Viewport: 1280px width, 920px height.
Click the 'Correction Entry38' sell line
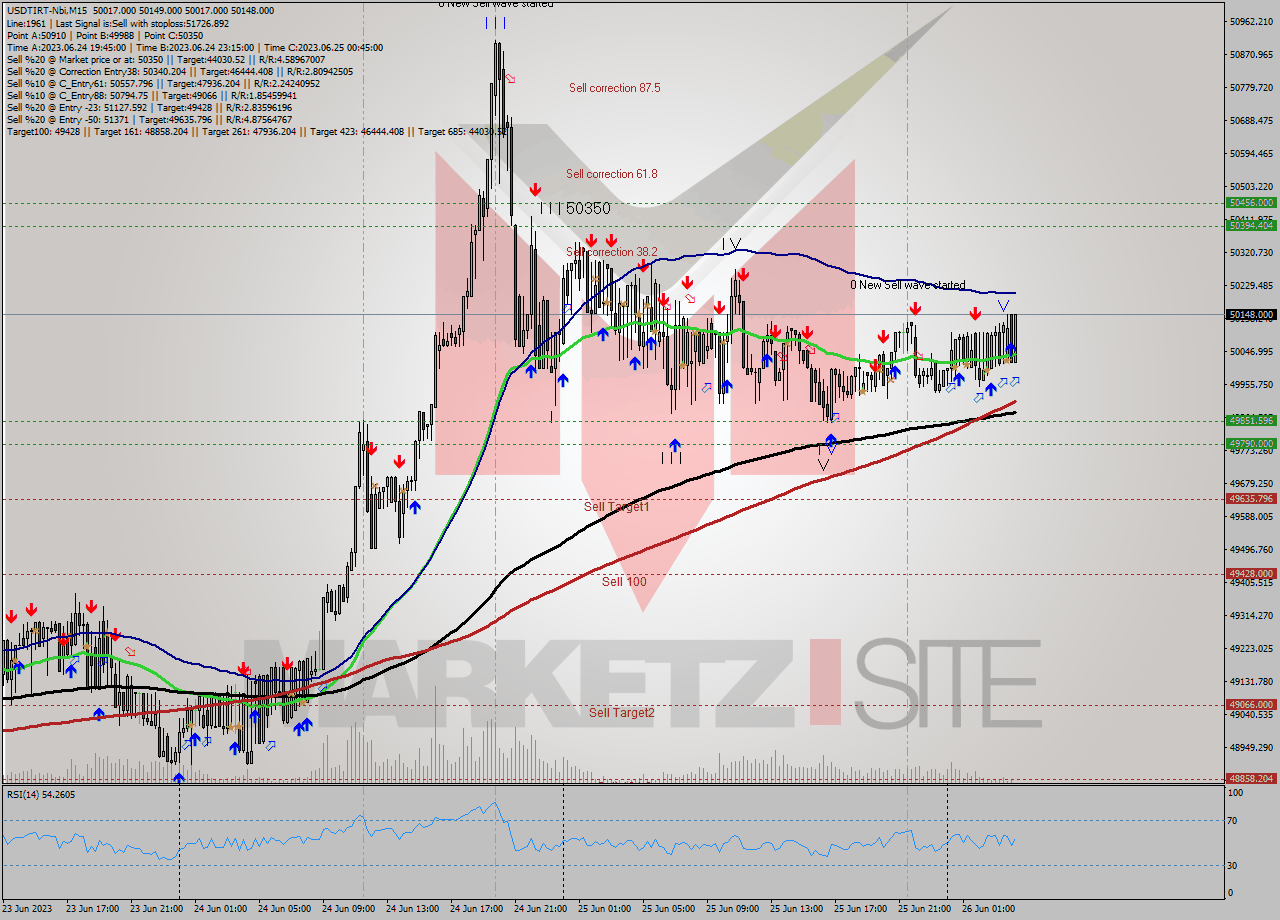coord(180,71)
